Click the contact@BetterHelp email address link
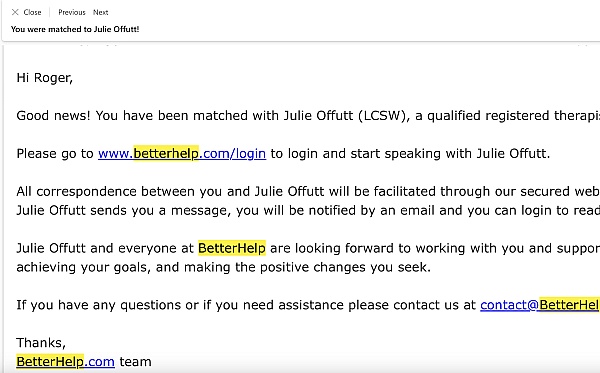The height and width of the screenshot is (373, 600). point(540,305)
